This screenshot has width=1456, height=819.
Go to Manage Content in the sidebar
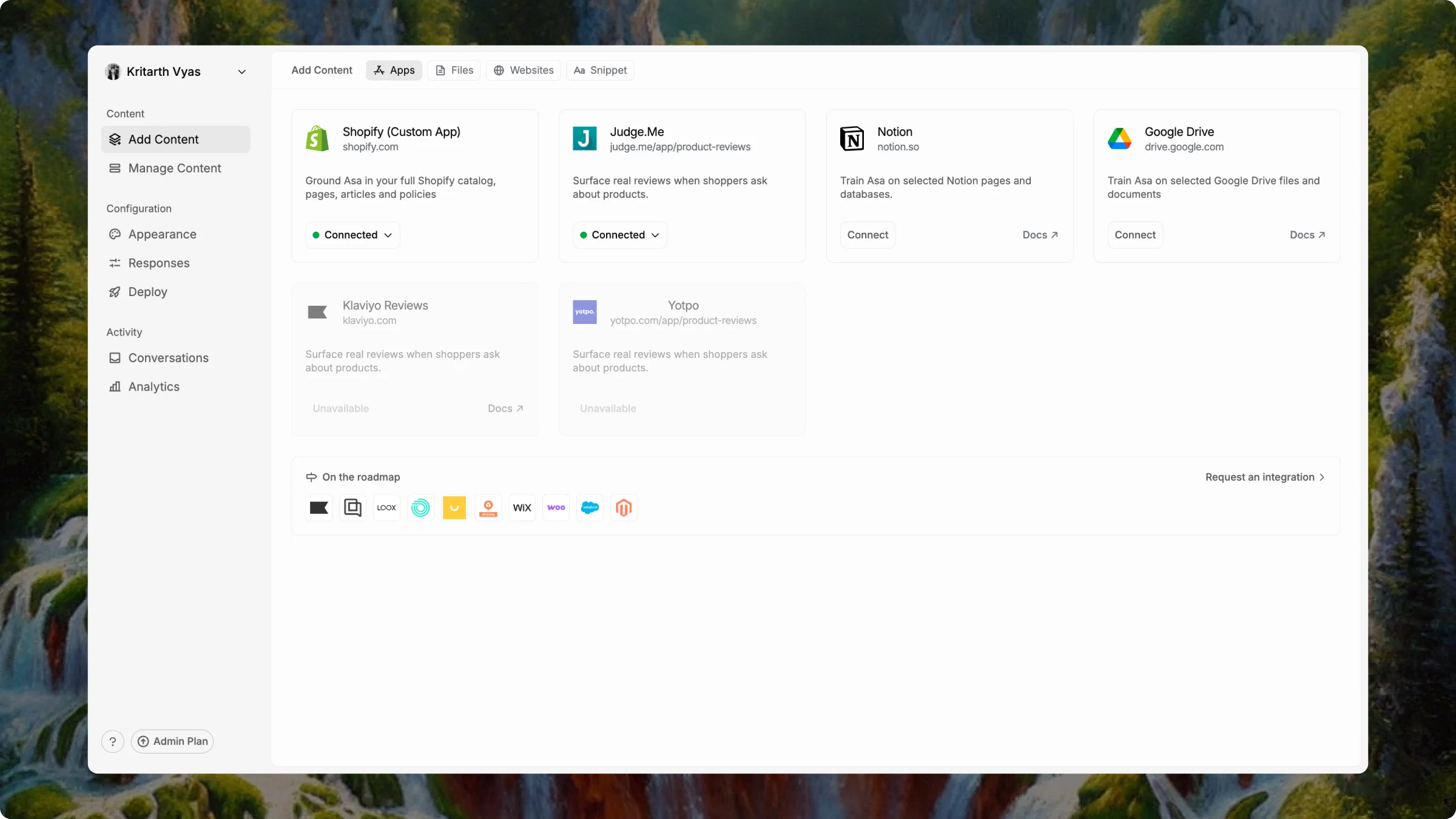click(x=176, y=168)
